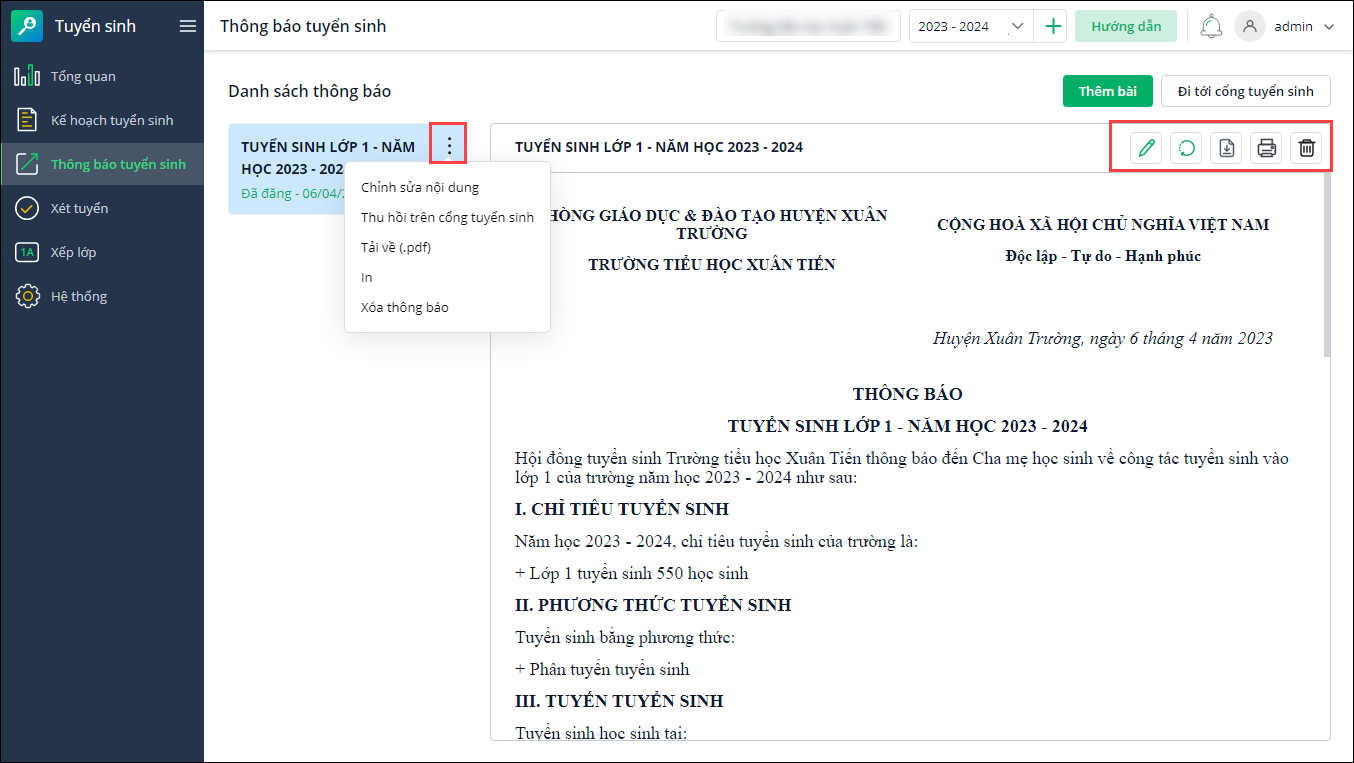This screenshot has height=763, width=1354.
Task: Edit the announcement with pencil icon
Action: click(x=1146, y=148)
